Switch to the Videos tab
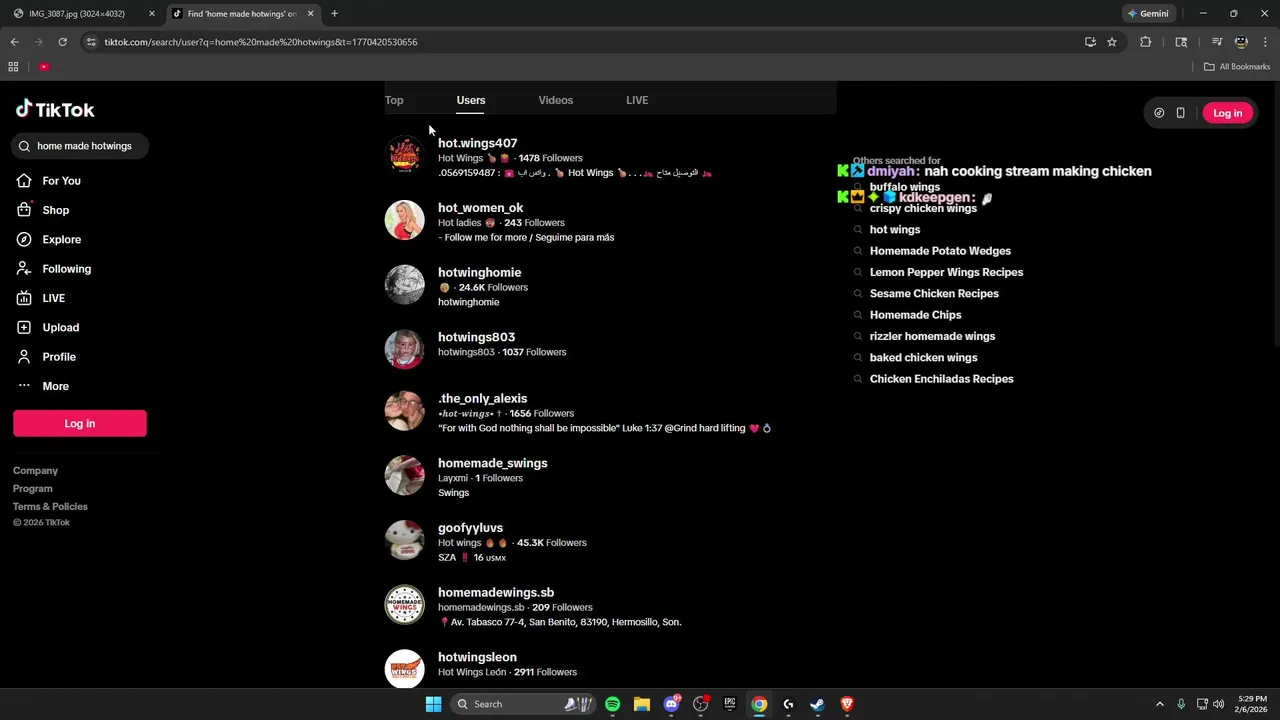 click(556, 100)
